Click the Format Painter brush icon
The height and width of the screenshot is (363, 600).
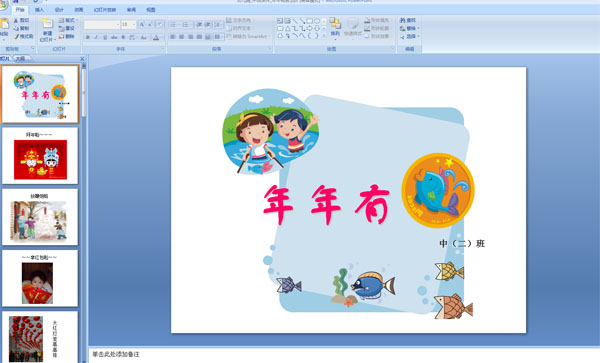pos(16,36)
